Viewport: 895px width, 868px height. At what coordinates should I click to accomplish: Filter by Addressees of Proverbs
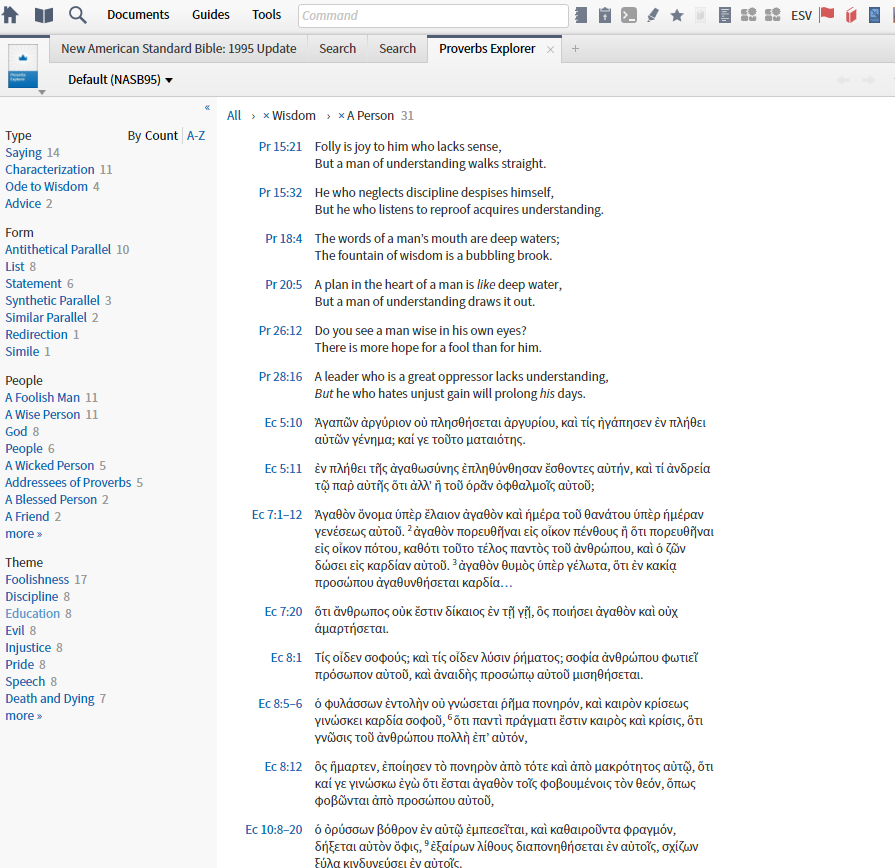click(x=68, y=483)
